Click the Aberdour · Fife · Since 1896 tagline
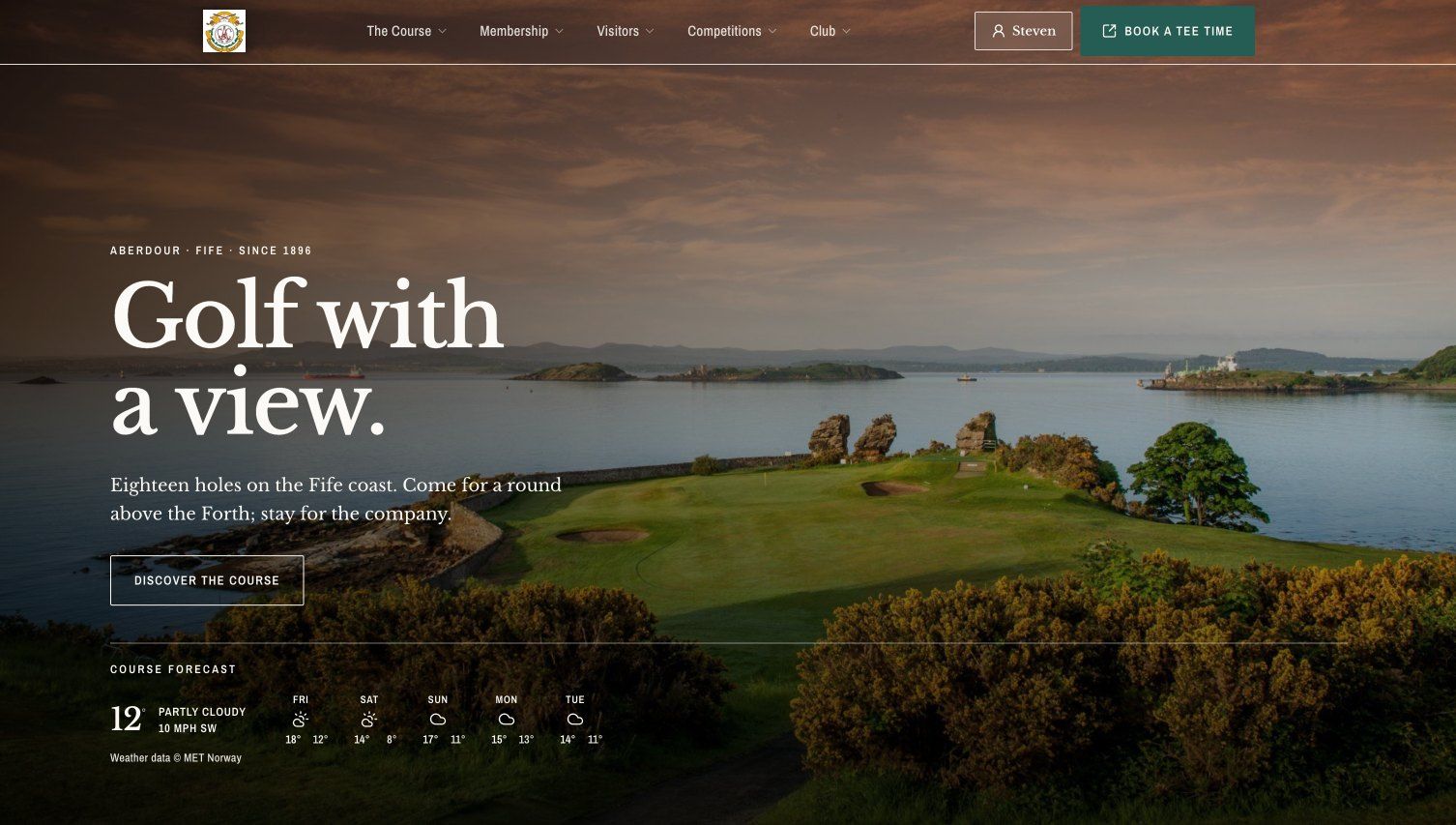This screenshot has height=825, width=1456. click(x=211, y=250)
